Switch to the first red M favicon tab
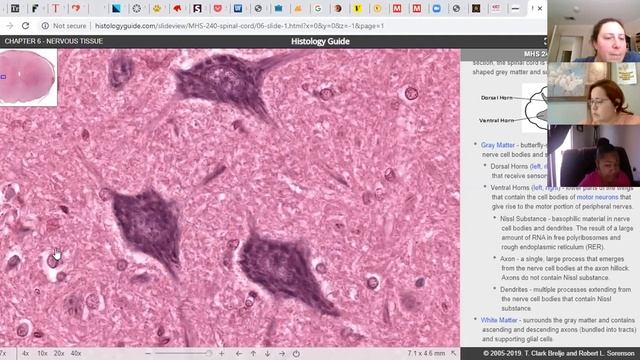The image size is (640, 360). coord(397,8)
